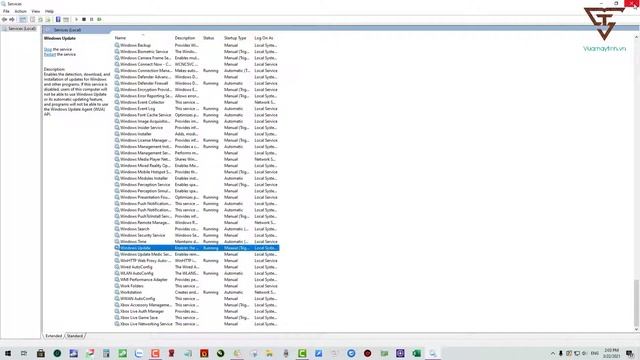Select the WMI Performance Adapter row
Screen dimensions: 640x360
pos(197,280)
